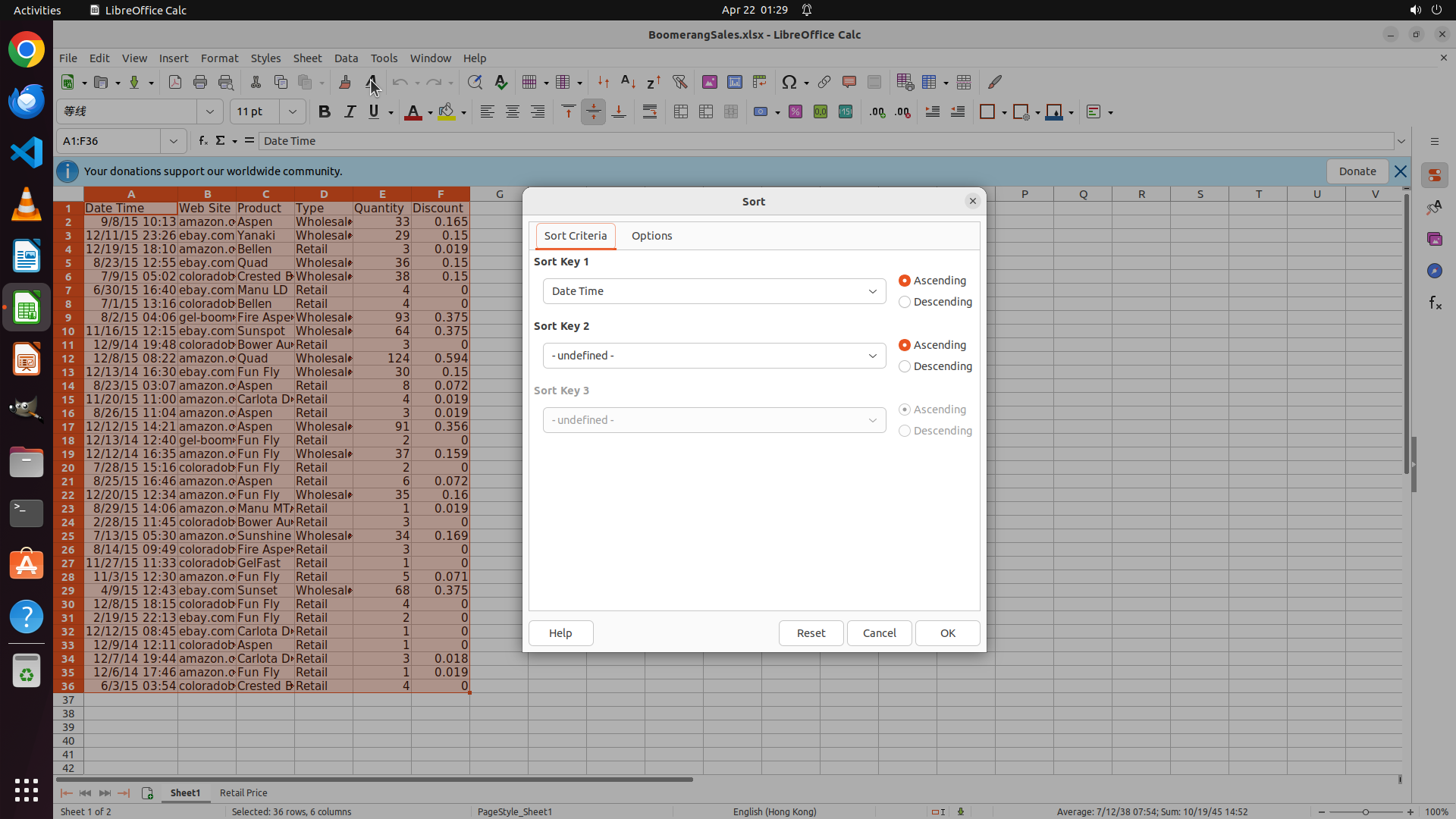Image resolution: width=1456 pixels, height=819 pixels.
Task: Switch to the Options tab
Action: (x=651, y=236)
